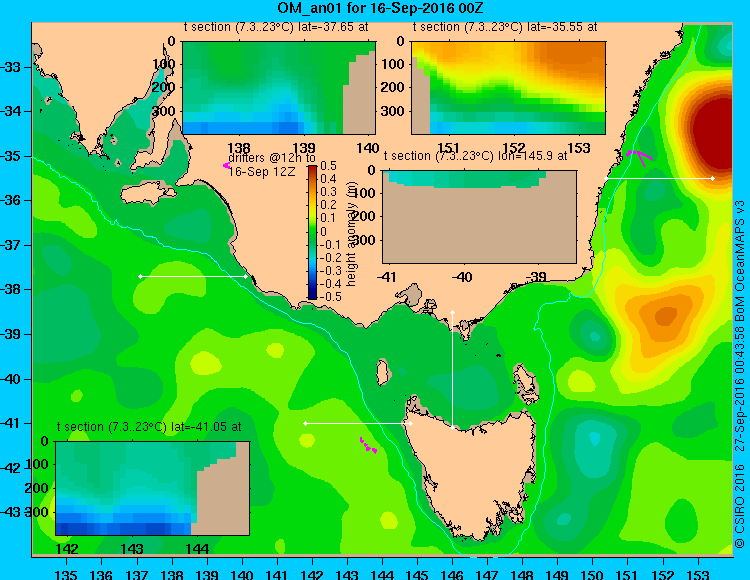Select the orange eddy east of Bass Strait

665,317
